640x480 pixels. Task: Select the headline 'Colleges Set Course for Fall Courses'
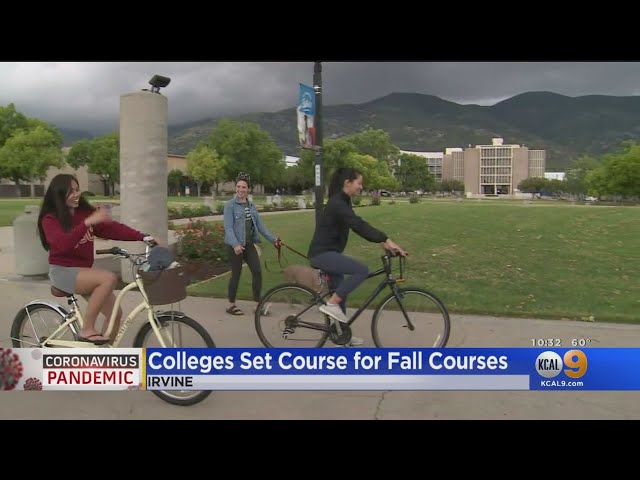coord(327,361)
